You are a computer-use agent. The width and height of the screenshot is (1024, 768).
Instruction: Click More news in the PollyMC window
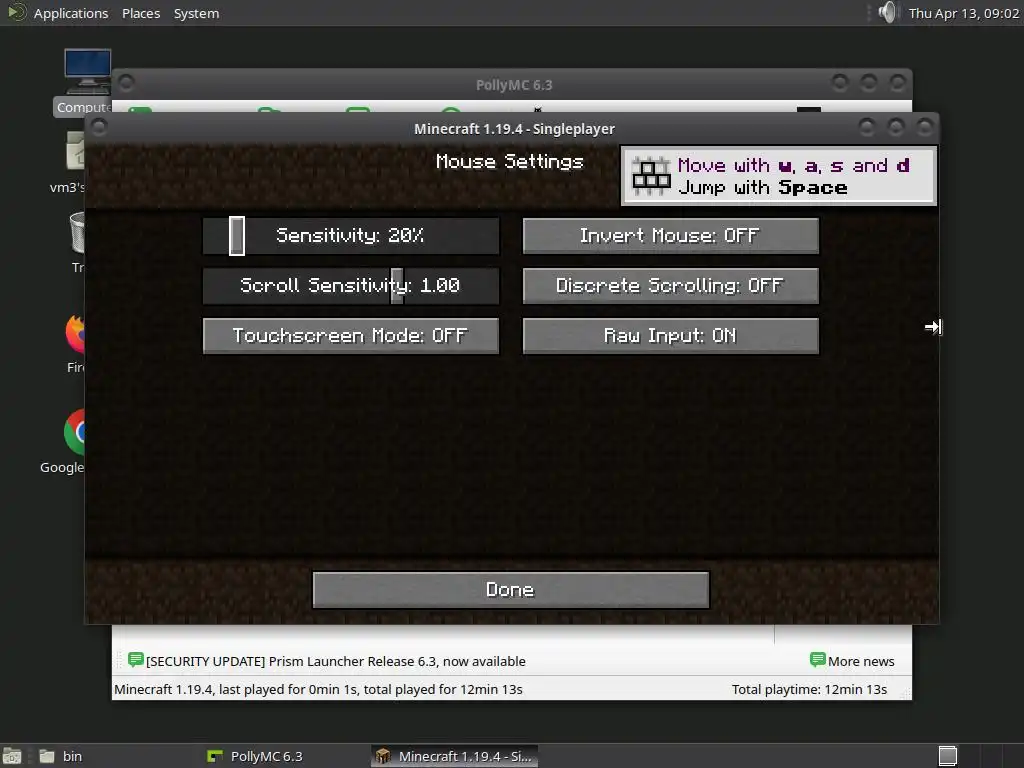coord(852,661)
